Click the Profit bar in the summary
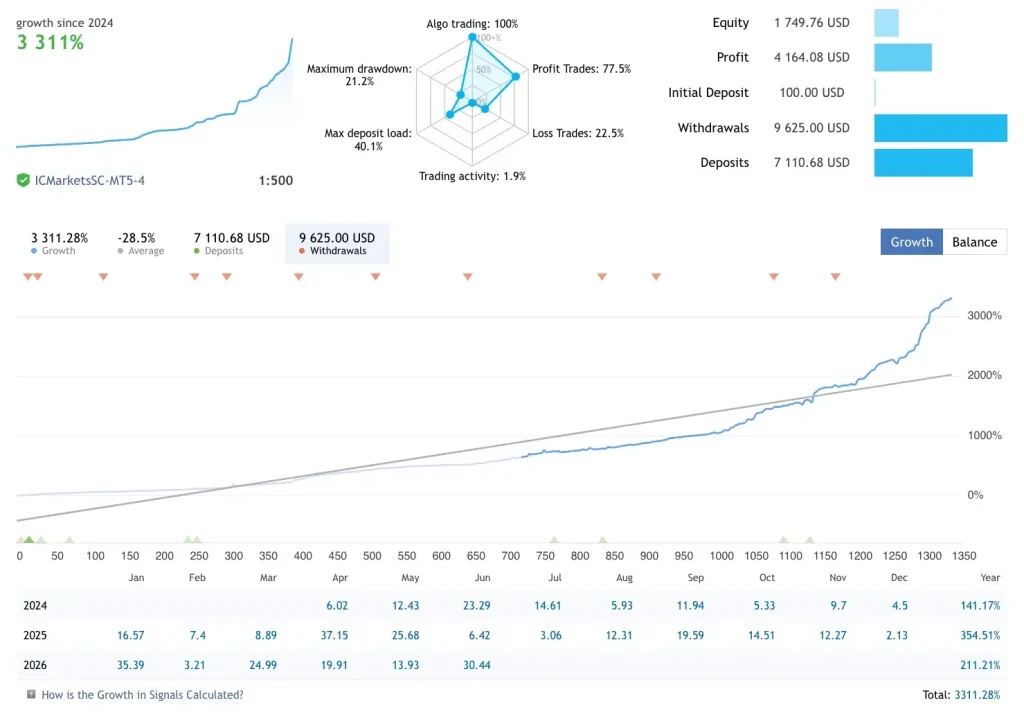 pyautogui.click(x=903, y=57)
